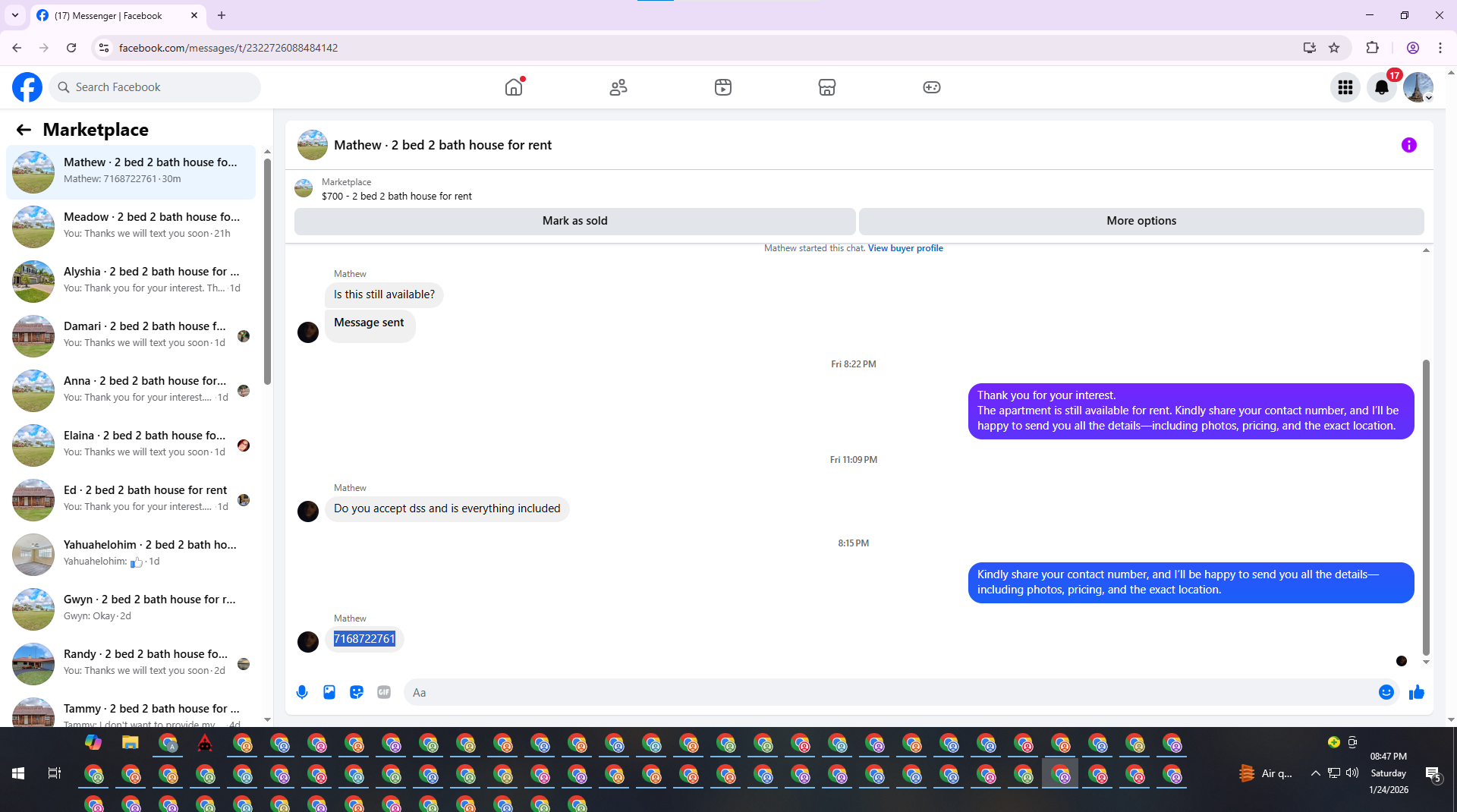Choose a sticker icon
The height and width of the screenshot is (812, 1457).
357,692
